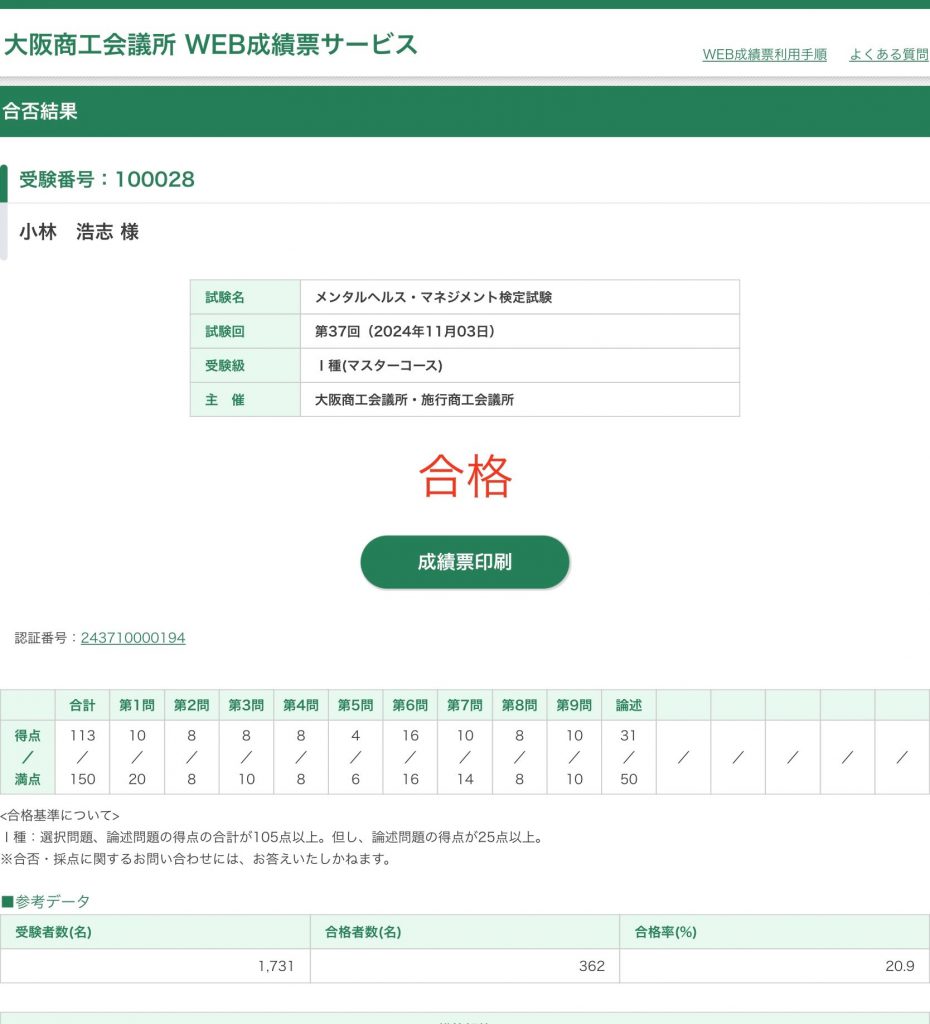The image size is (930, 1024).
Task: Click the 合計 column header
Action: coord(83,705)
